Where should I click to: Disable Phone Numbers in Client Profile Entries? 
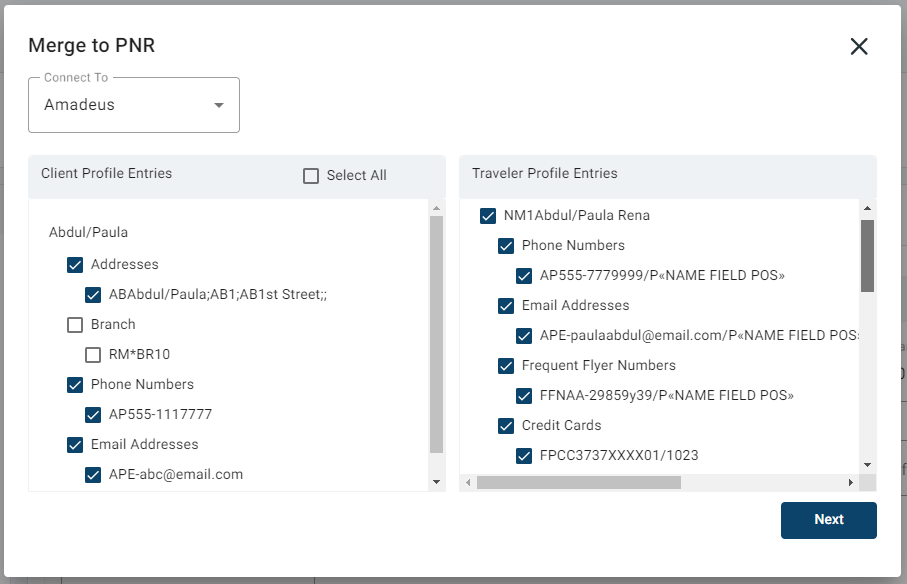75,384
